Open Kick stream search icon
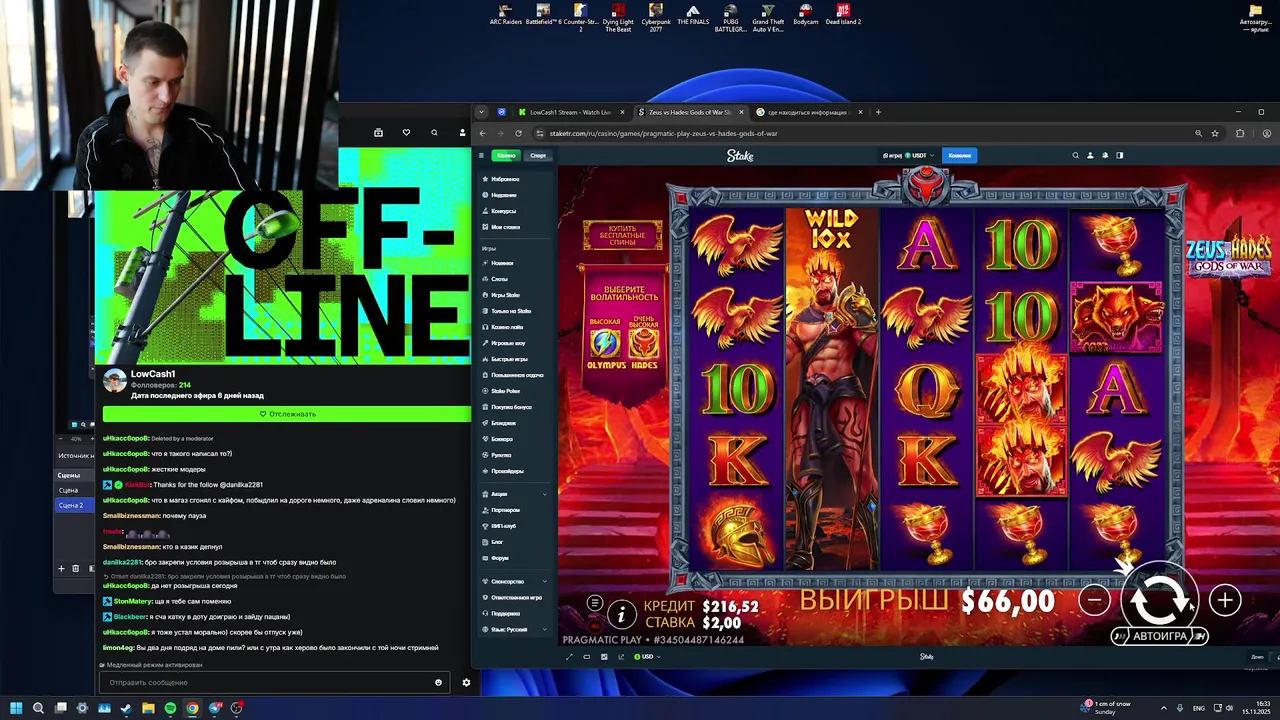This screenshot has width=1280, height=720. point(434,132)
